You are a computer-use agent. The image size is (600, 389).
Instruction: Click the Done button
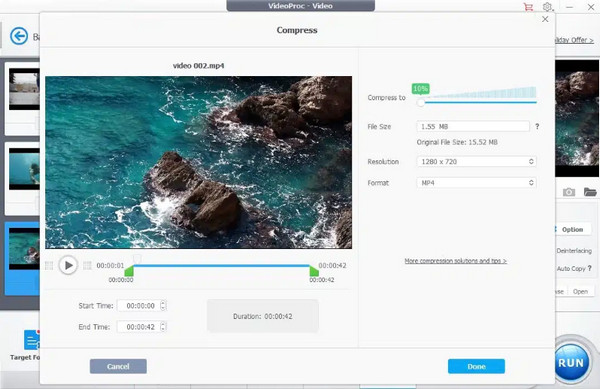click(x=476, y=366)
